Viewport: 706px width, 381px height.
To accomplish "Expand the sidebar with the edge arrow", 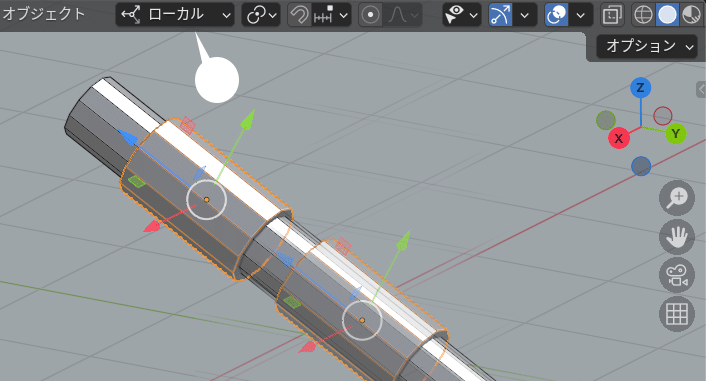I will (701, 90).
